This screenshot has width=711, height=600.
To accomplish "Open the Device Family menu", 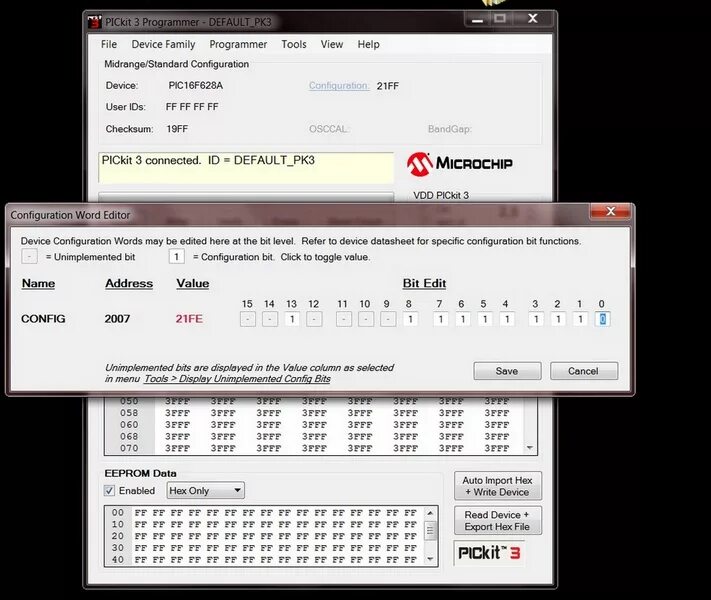I will (x=163, y=44).
